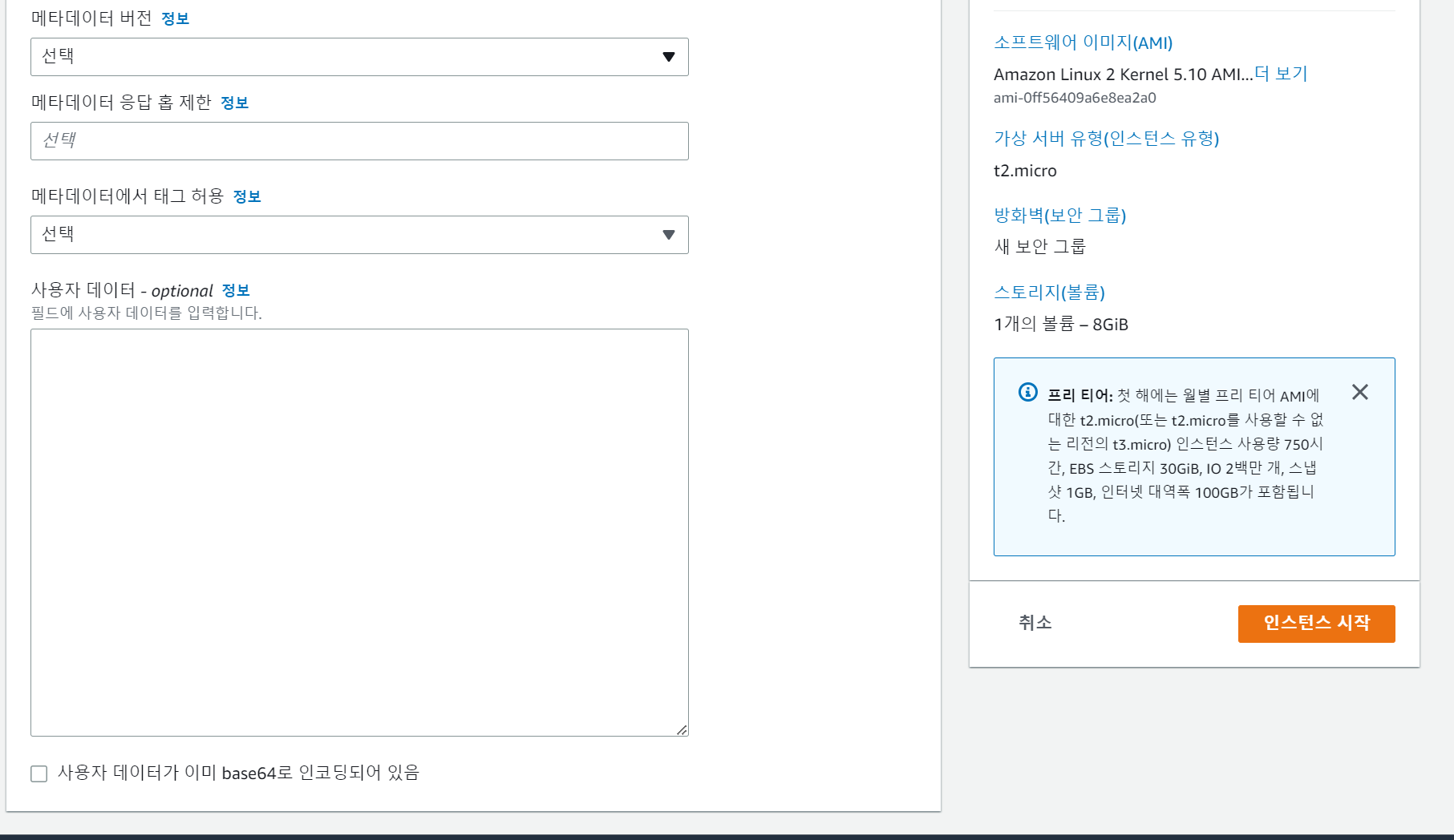Click the 새 보안 그룹 text

1039,247
